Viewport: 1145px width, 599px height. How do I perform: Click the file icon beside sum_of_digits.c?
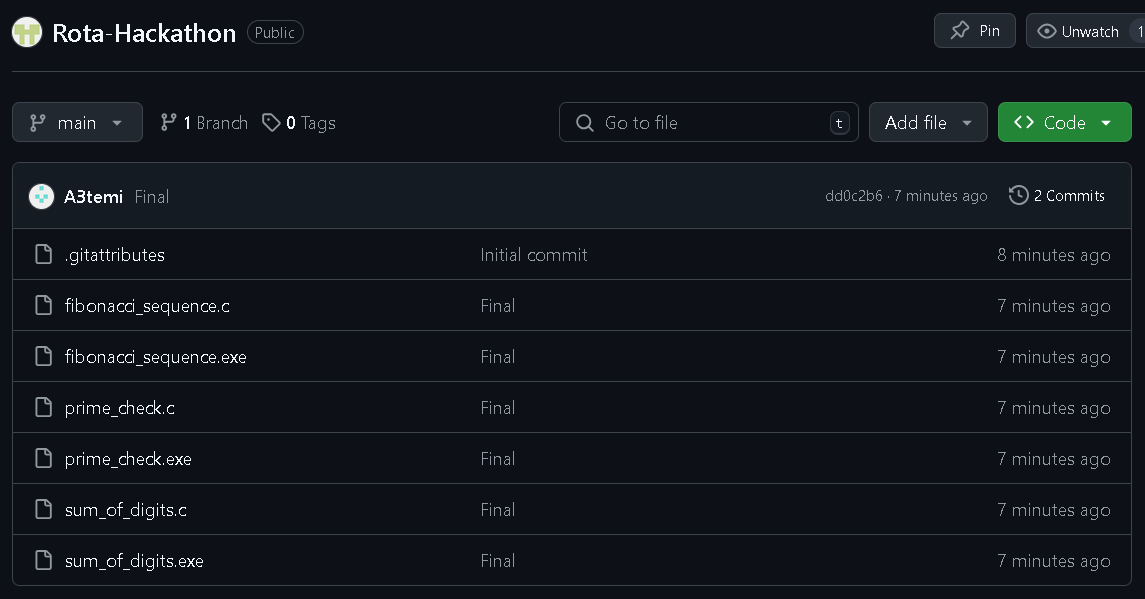[x=43, y=509]
